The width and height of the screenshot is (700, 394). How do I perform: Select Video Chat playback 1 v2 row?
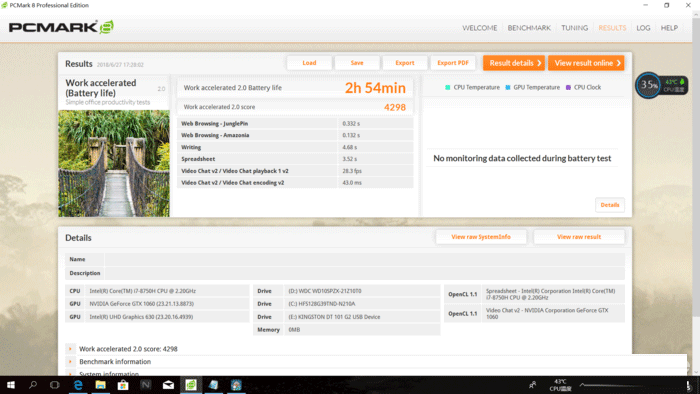[x=295, y=171]
